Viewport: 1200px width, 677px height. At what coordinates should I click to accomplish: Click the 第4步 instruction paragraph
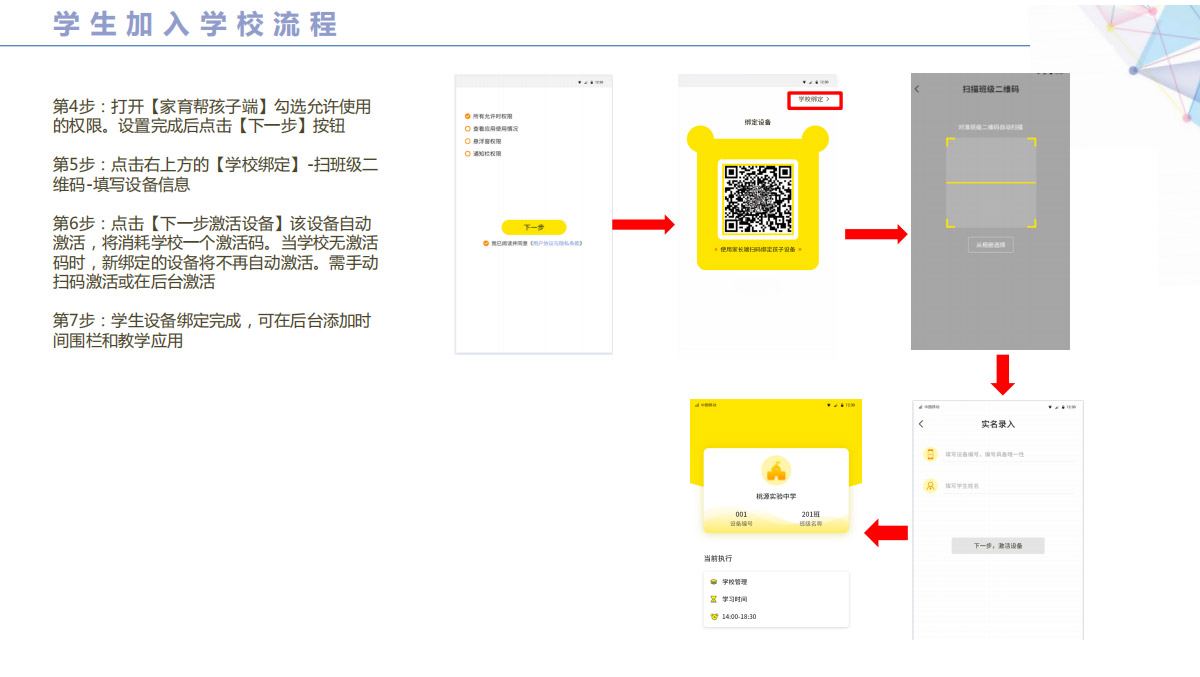[212, 117]
